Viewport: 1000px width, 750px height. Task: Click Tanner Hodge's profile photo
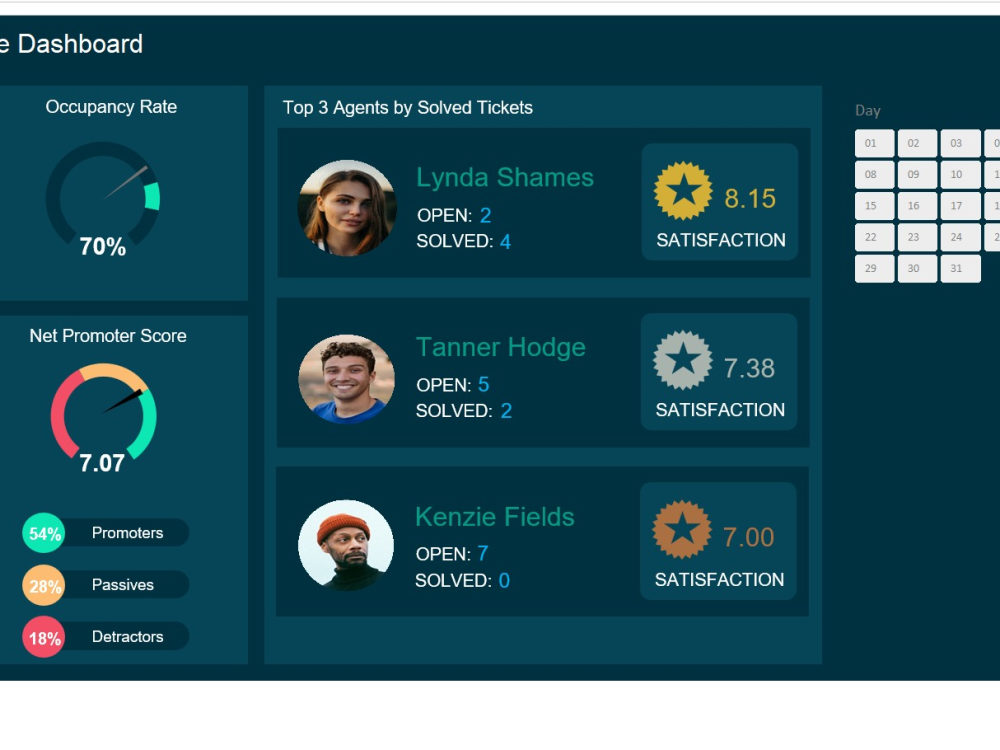pyautogui.click(x=346, y=377)
